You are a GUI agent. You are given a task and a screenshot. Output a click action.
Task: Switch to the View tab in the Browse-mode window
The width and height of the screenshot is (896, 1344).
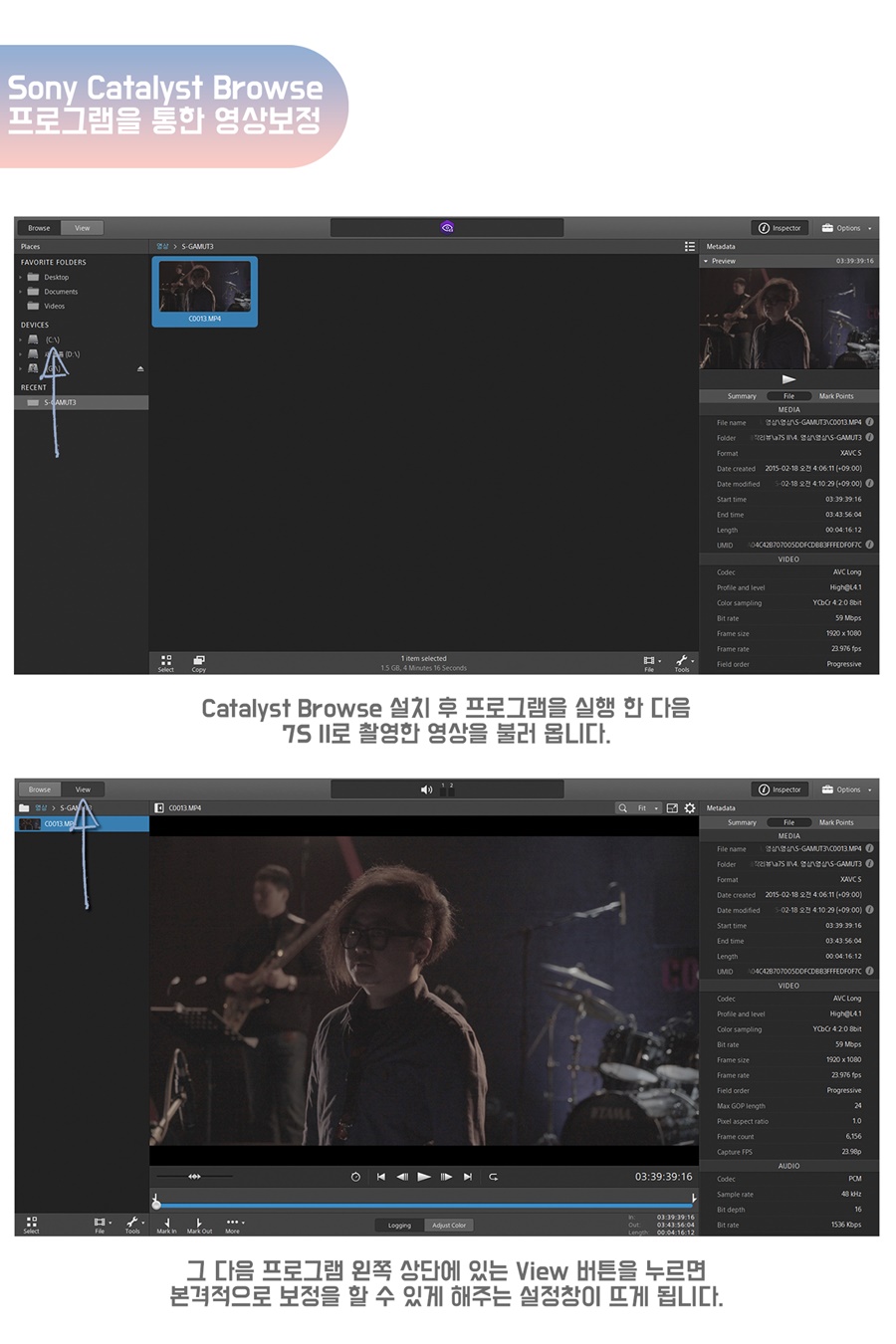point(83,228)
